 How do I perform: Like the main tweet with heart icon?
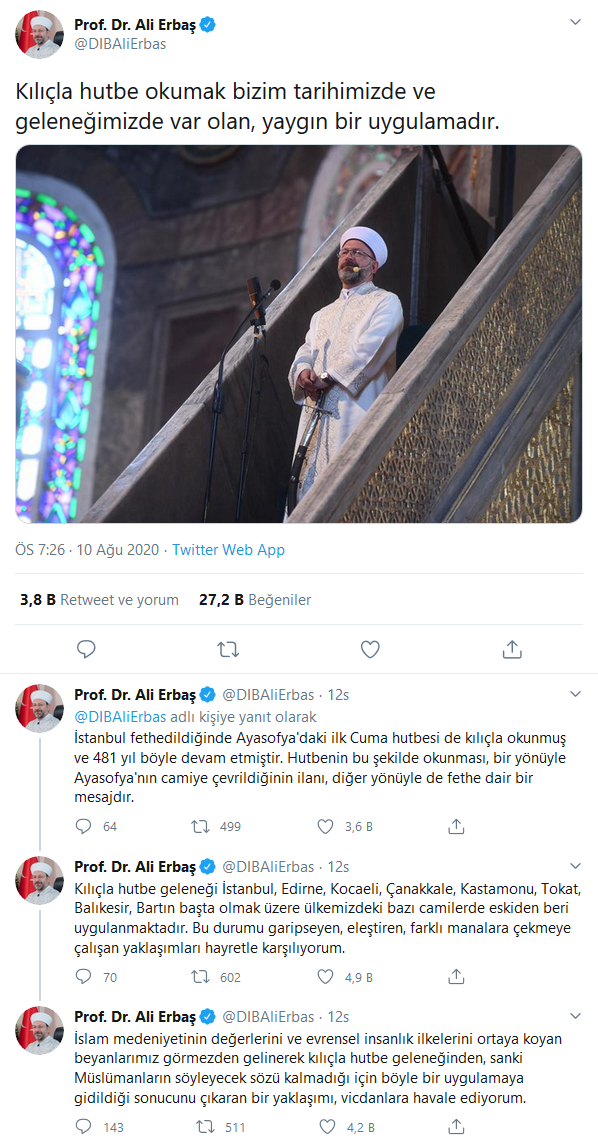pos(371,649)
